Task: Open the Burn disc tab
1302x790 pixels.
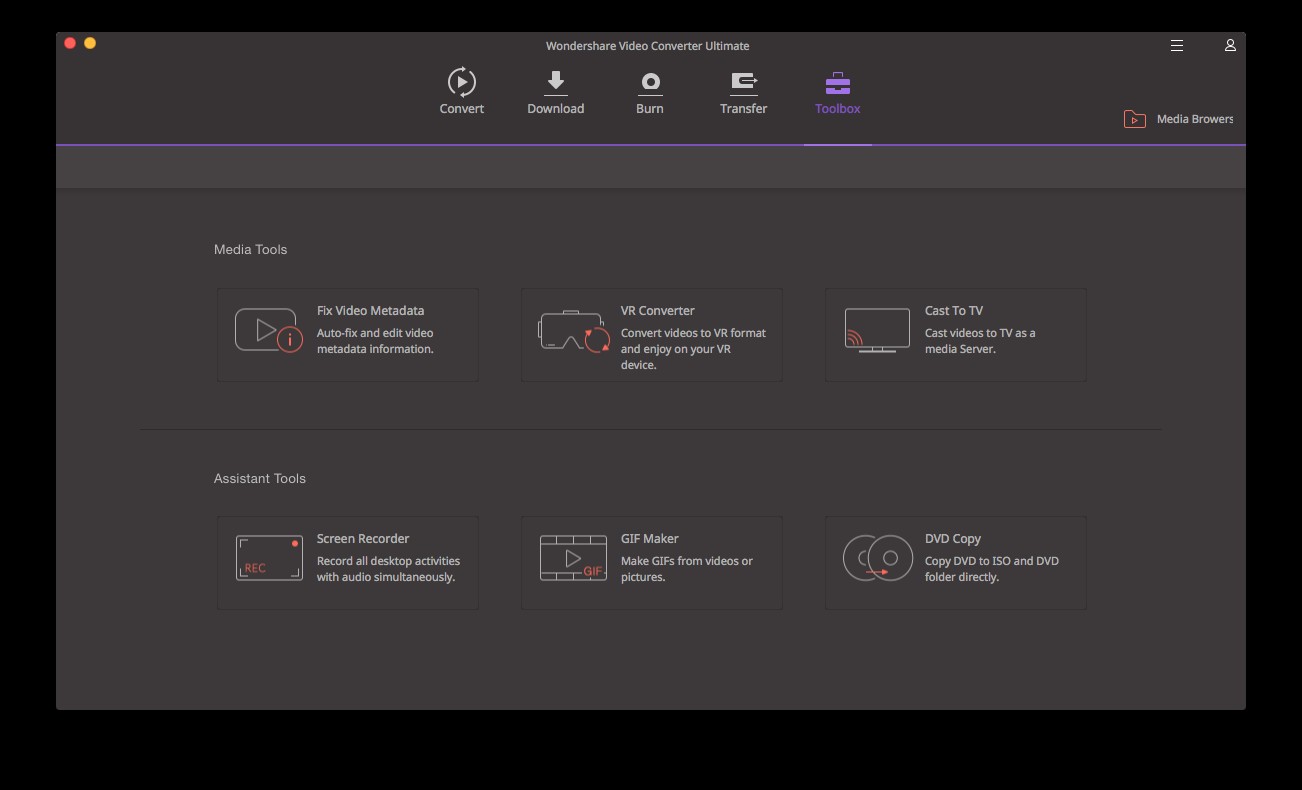Action: pos(650,82)
